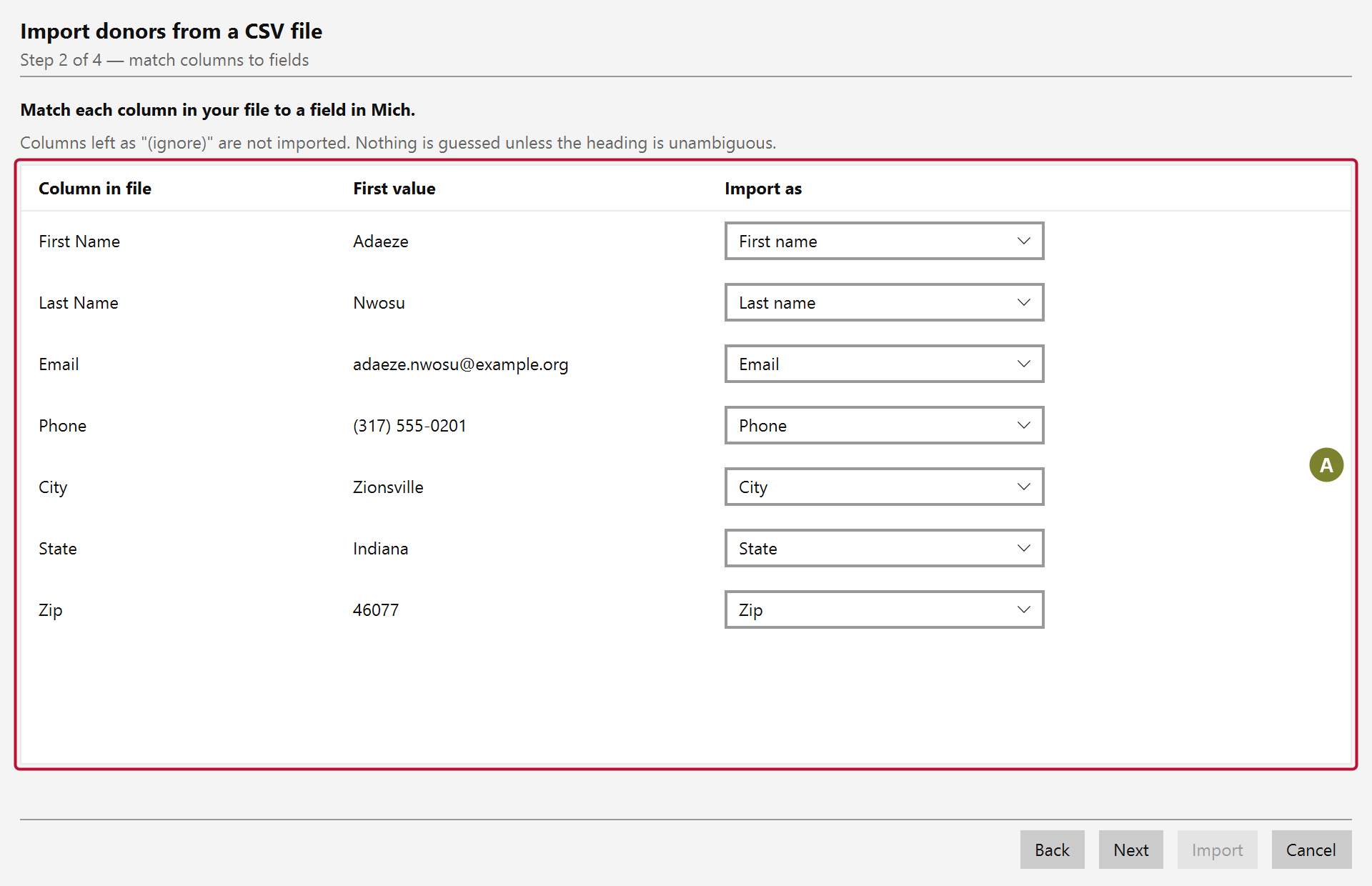The width and height of the screenshot is (1372, 886).
Task: Click the adaeze.nwosu@example.org value
Action: [461, 364]
